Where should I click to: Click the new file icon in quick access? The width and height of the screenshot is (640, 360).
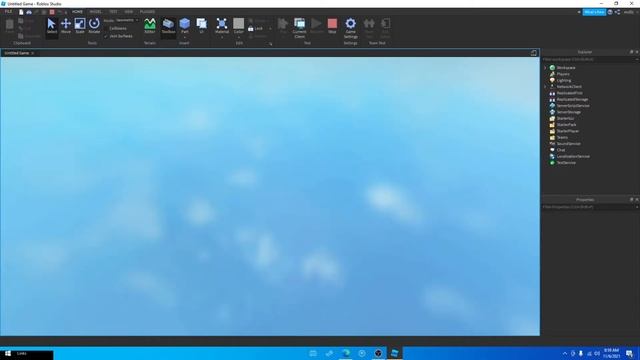click(x=21, y=12)
